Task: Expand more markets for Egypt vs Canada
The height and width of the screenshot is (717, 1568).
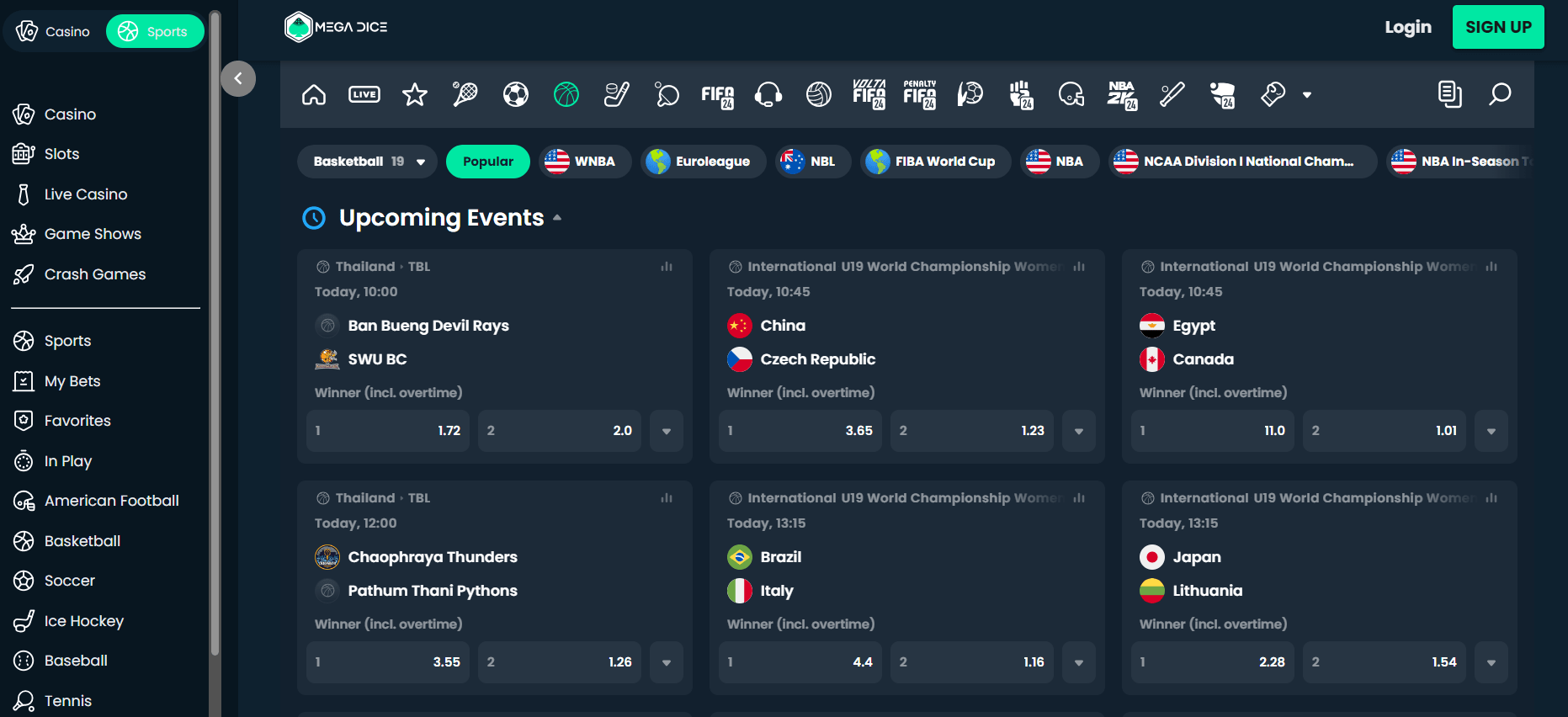Action: (x=1491, y=431)
